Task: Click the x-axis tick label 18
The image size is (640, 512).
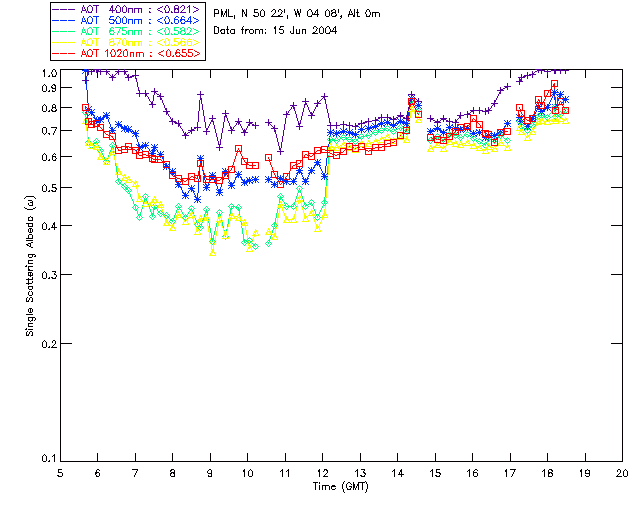Action: [x=547, y=473]
